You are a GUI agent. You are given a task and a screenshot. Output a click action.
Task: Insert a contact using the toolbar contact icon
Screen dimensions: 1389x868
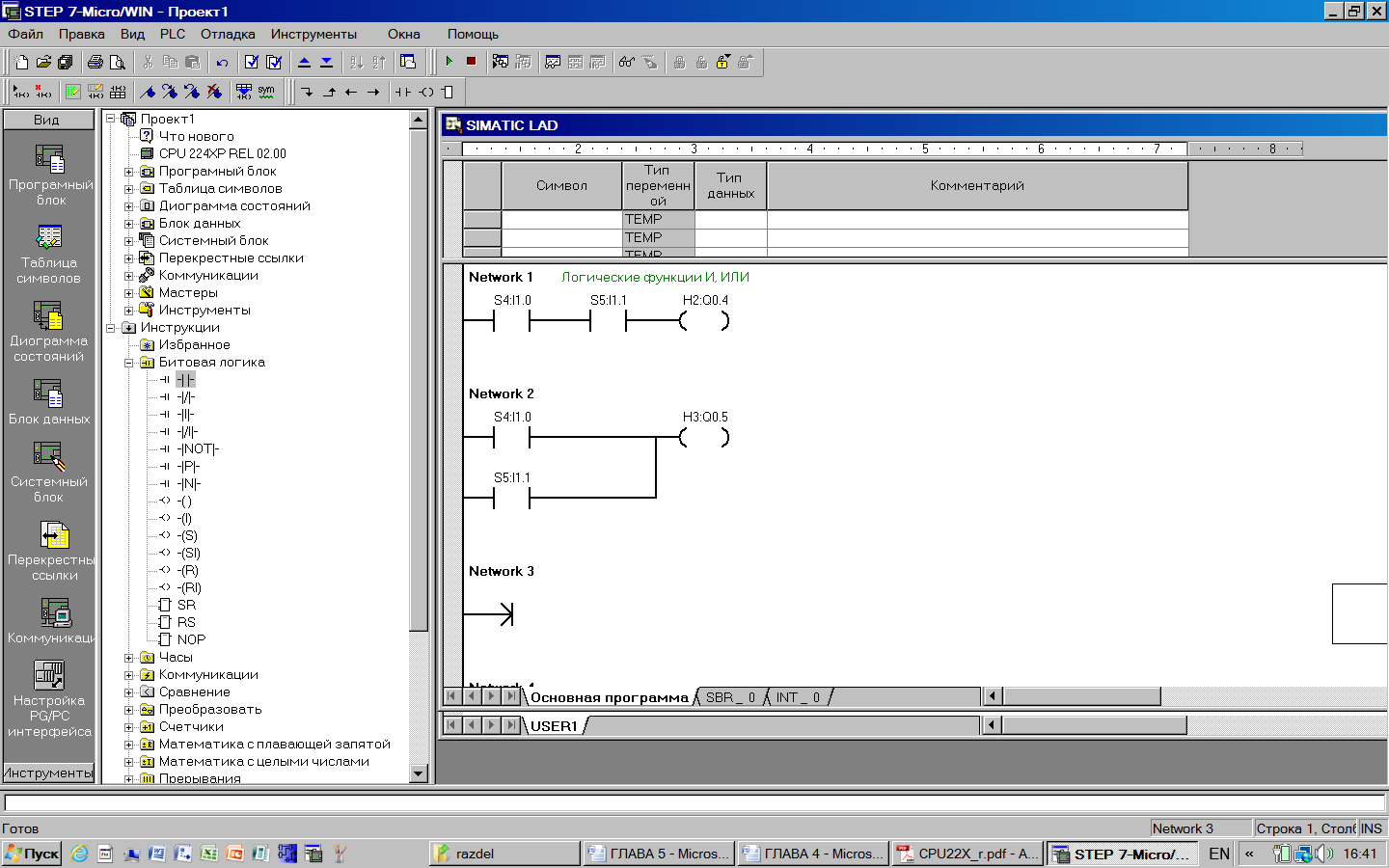coord(403,92)
